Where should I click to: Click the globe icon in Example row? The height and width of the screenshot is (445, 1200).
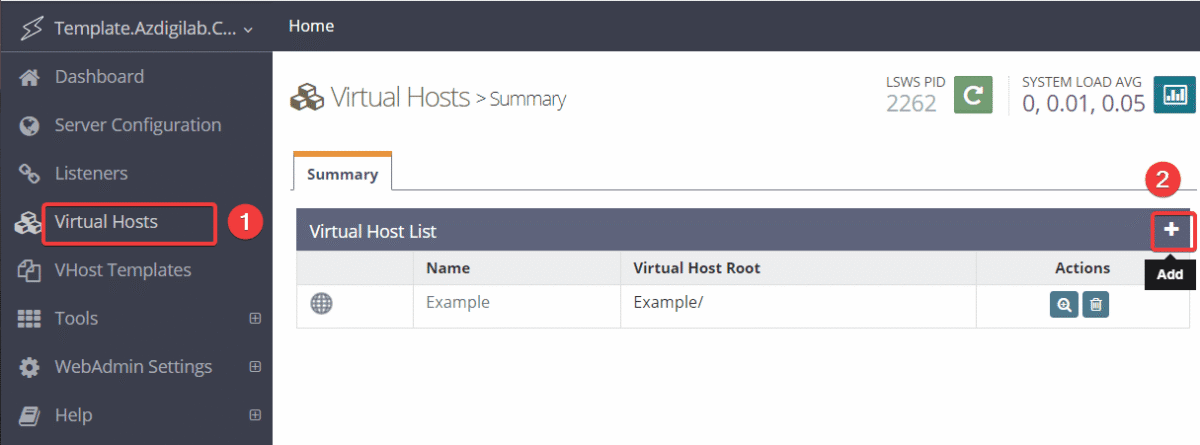321,304
